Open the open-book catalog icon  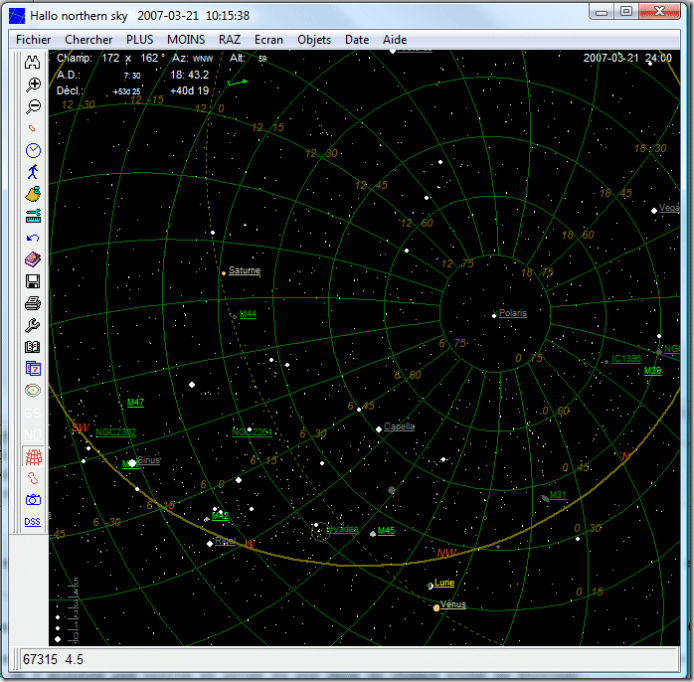pos(32,347)
